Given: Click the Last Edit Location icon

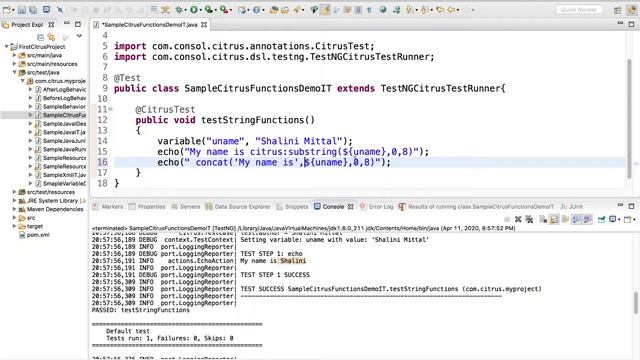Looking at the screenshot, I should pos(440,9).
